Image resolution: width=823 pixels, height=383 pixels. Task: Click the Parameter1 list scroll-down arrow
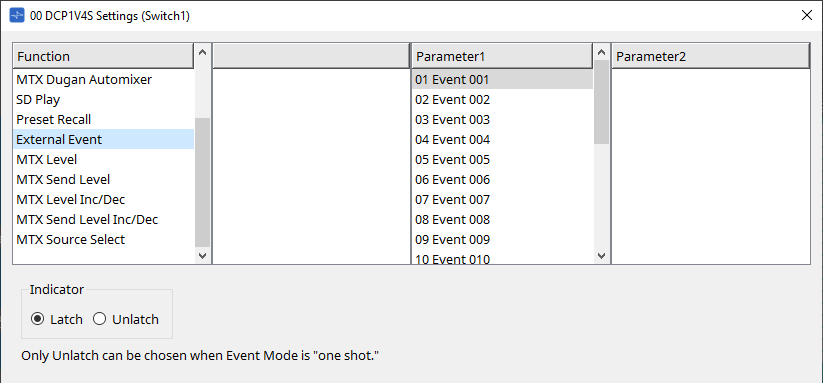[x=602, y=256]
